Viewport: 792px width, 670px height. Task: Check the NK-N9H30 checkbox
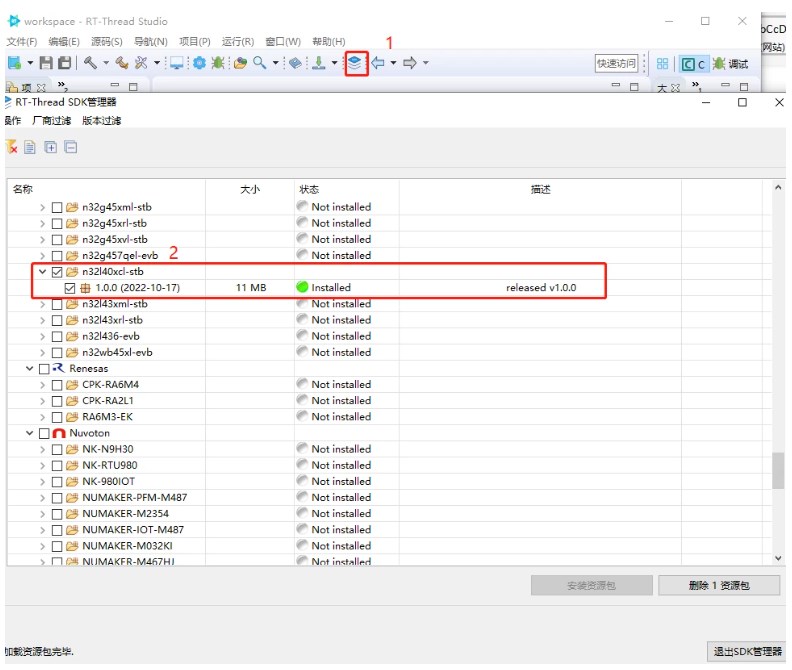tap(57, 450)
